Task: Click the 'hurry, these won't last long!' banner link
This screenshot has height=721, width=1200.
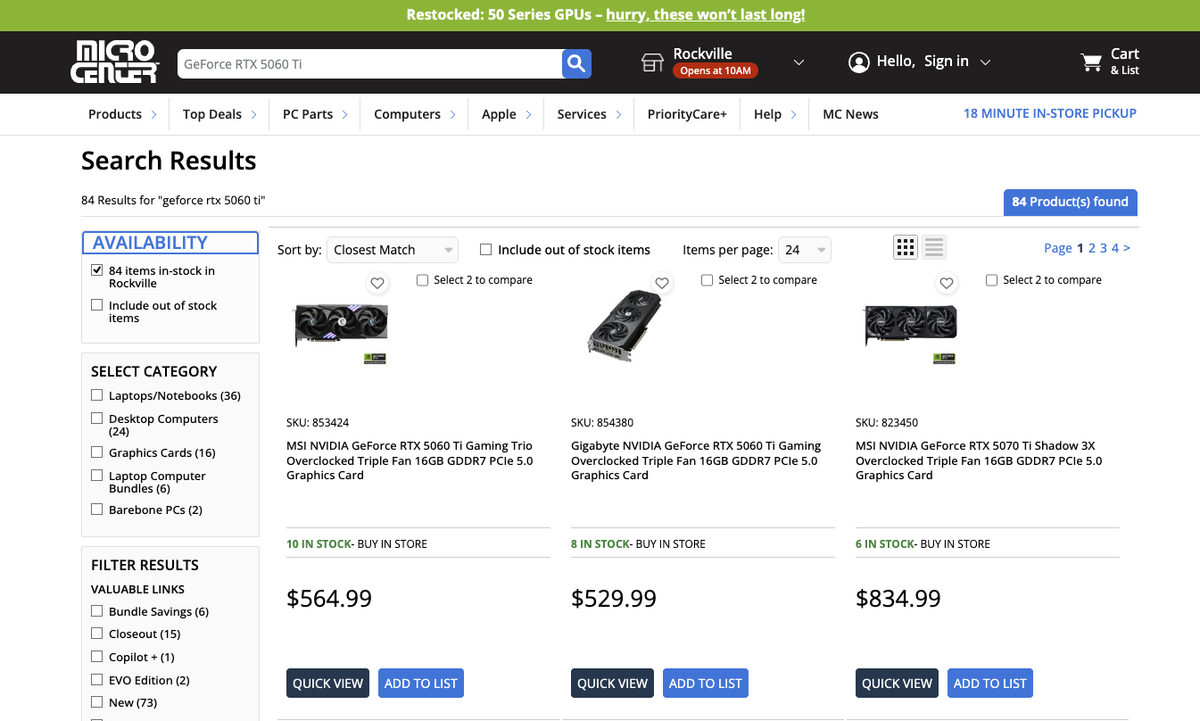Action: coord(705,15)
